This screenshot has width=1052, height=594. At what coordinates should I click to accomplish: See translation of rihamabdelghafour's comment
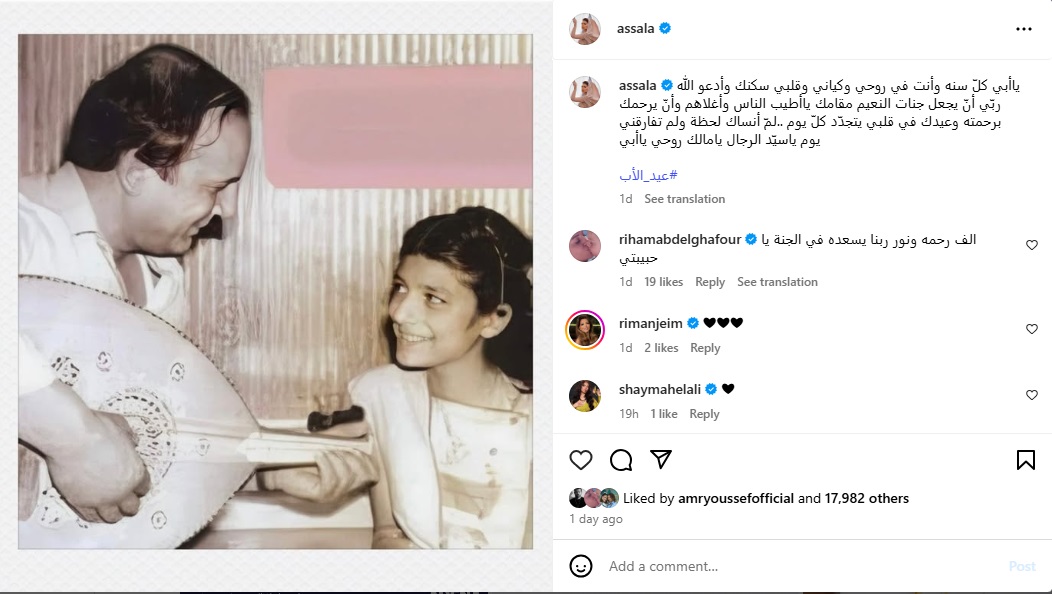pyautogui.click(x=777, y=282)
